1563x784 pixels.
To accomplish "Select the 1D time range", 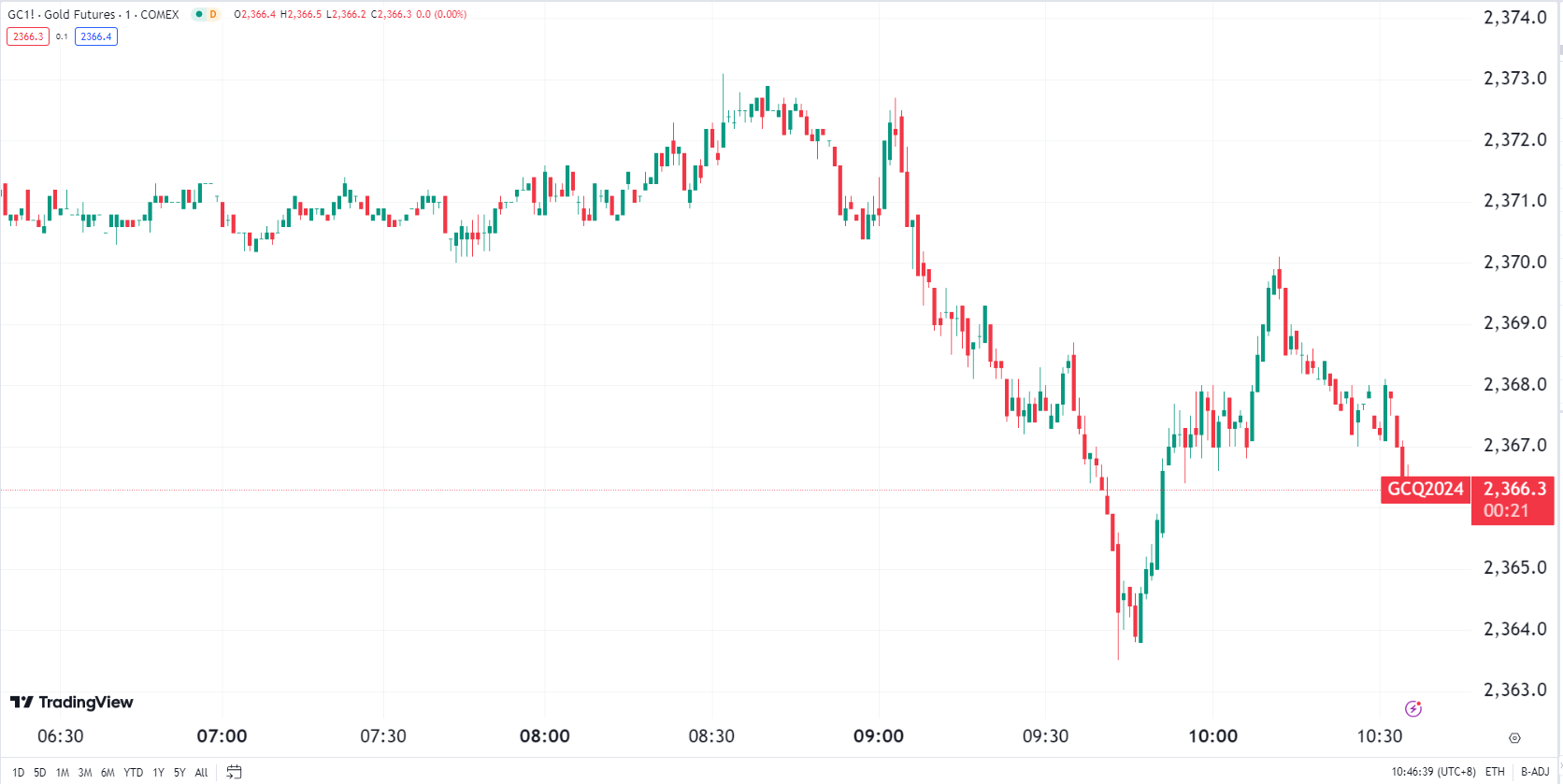I will pyautogui.click(x=18, y=773).
